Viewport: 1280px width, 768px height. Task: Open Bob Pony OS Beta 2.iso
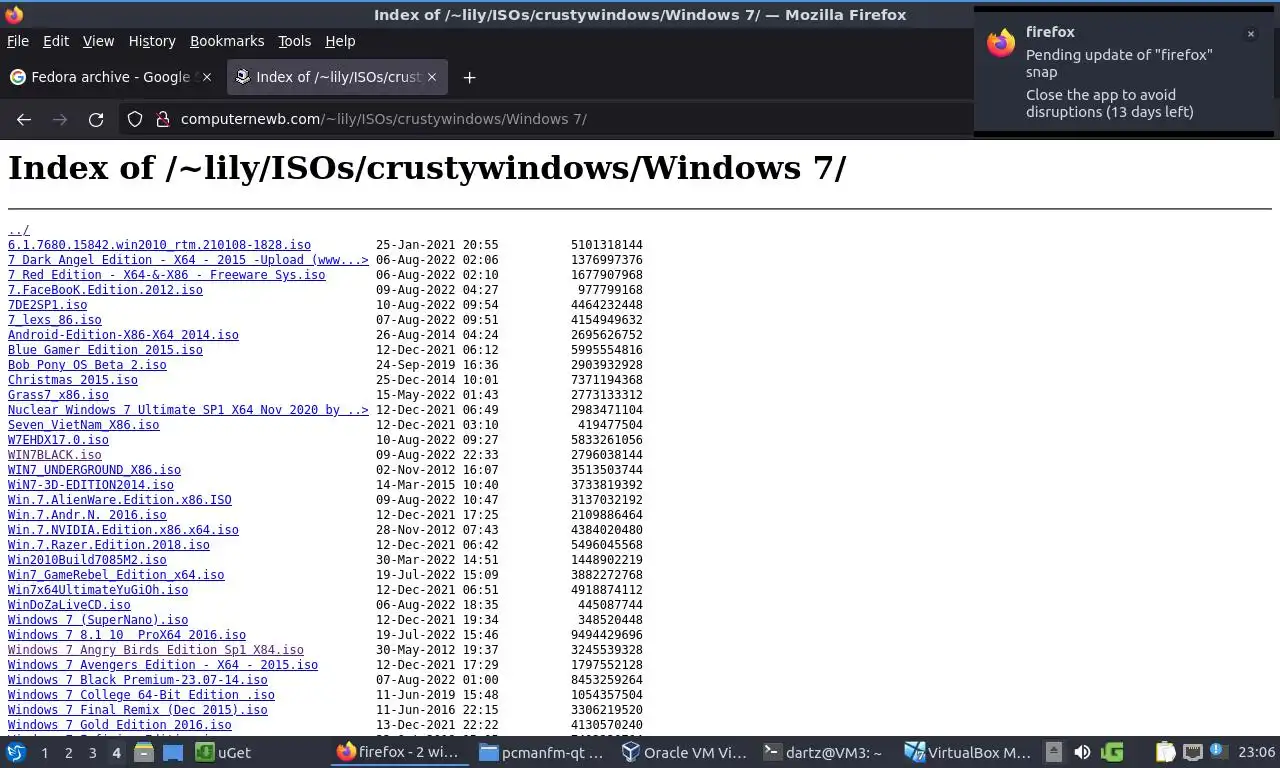[87, 365]
